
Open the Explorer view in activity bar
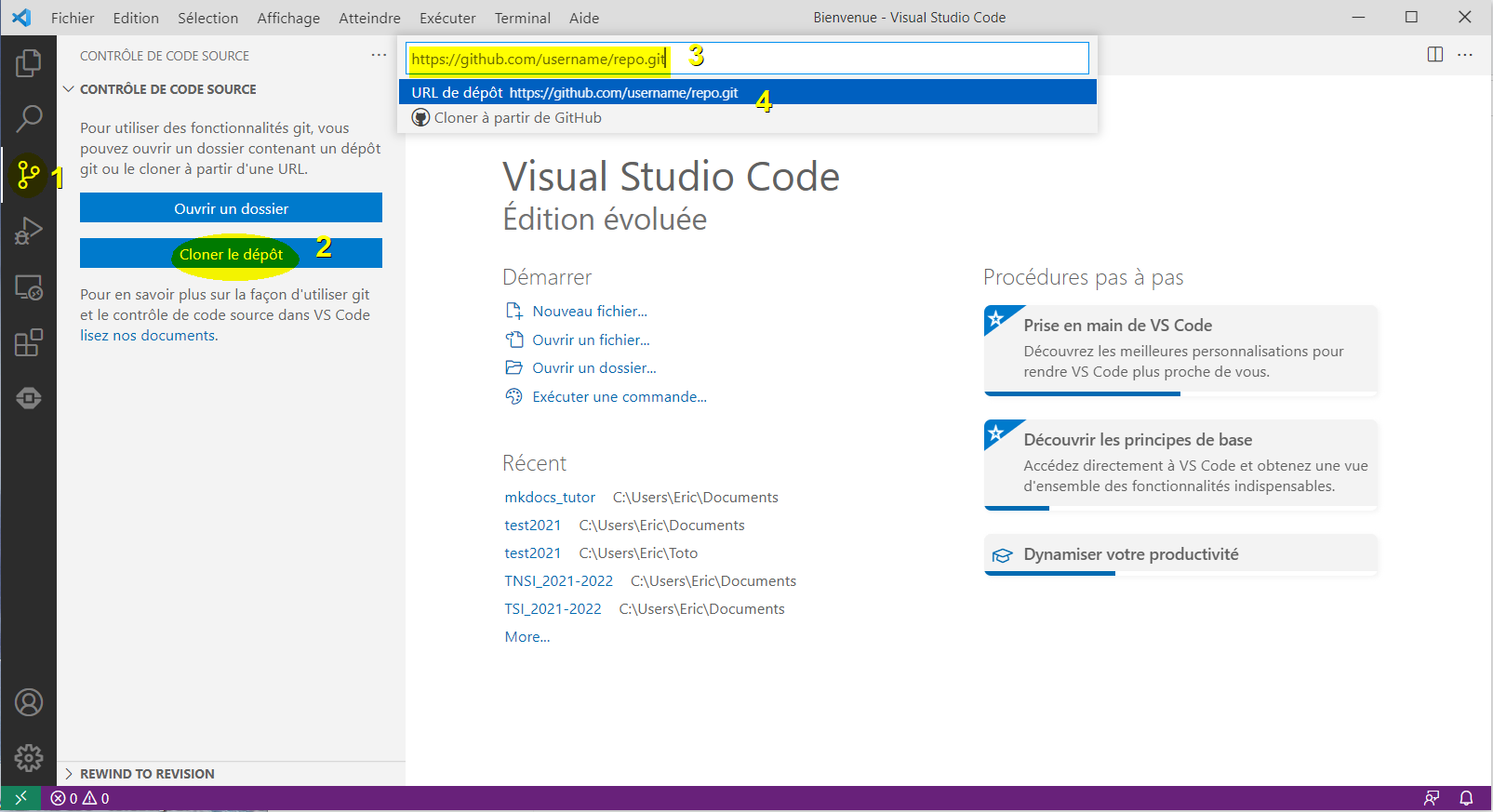(x=29, y=63)
